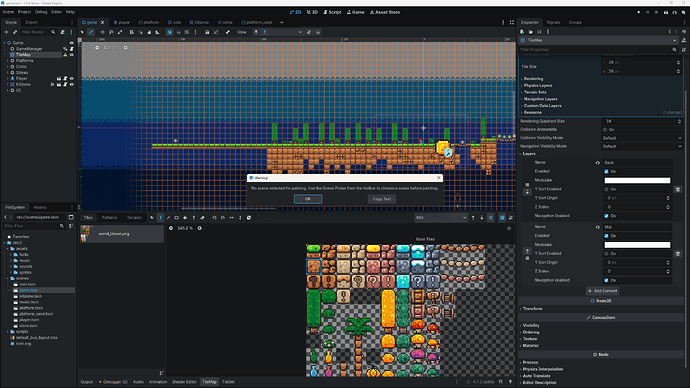Open the Terrains tab in TileMap panel
The width and height of the screenshot is (690, 388).
click(134, 217)
